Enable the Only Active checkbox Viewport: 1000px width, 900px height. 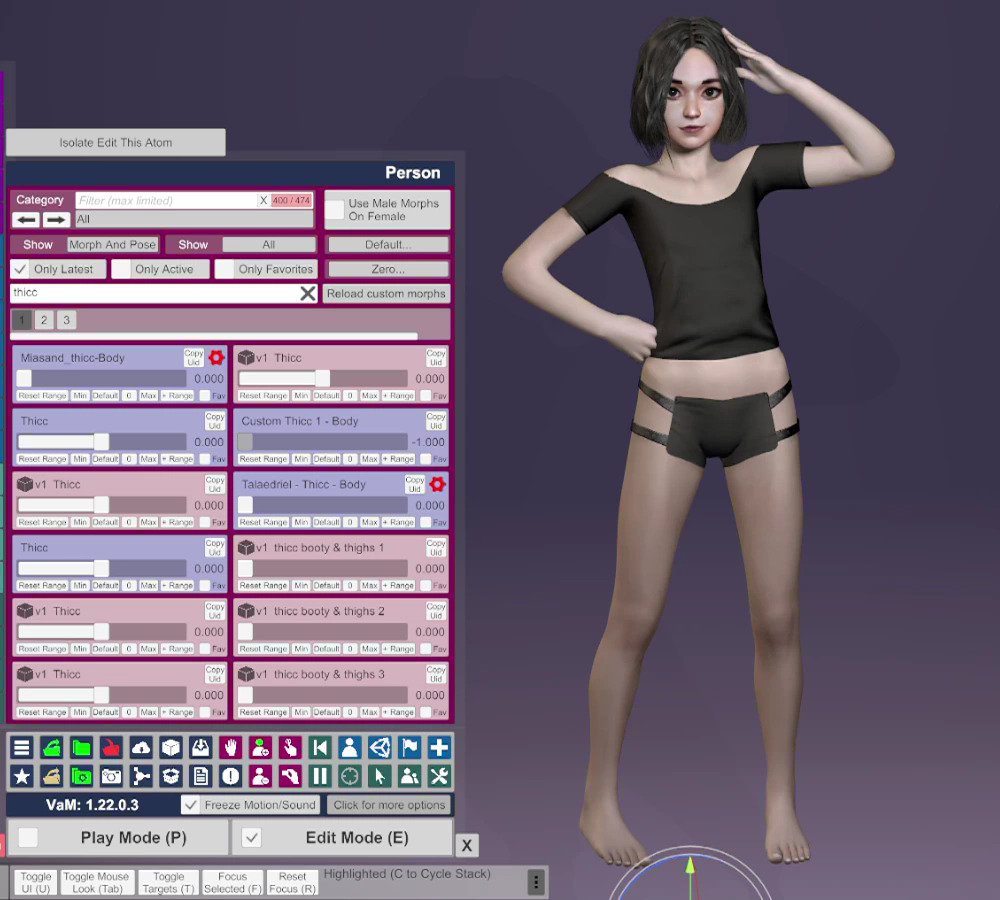(x=121, y=269)
